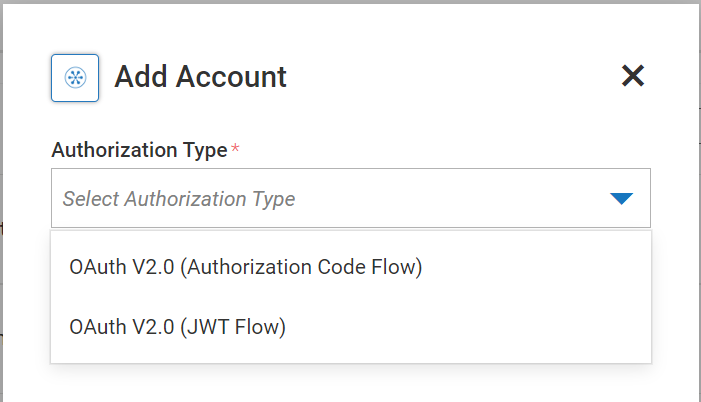Pick the Authorization Code Flow entry
The height and width of the screenshot is (402, 701).
click(246, 267)
